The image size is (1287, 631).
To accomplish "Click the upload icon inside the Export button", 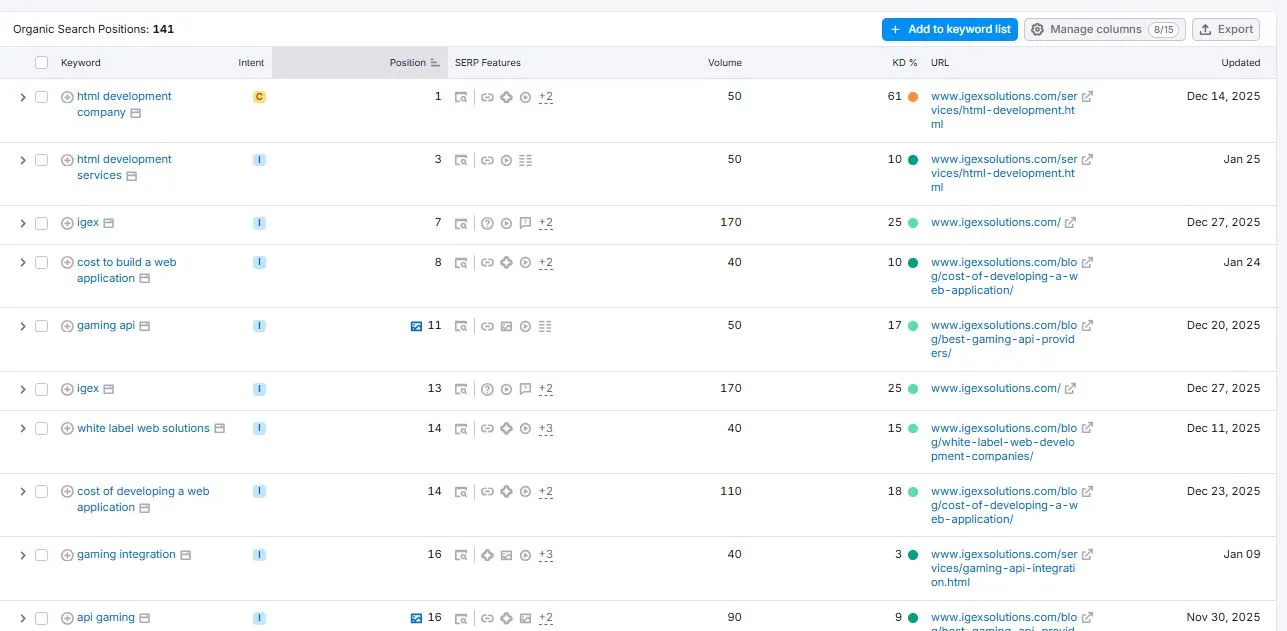I will tap(1205, 29).
